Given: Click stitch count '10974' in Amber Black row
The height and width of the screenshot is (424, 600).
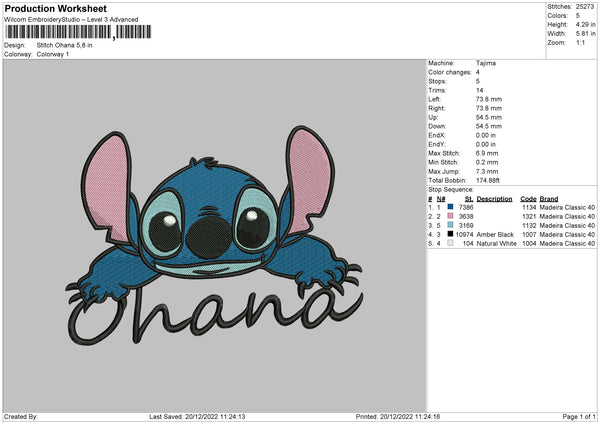Looking at the screenshot, I should [x=465, y=234].
